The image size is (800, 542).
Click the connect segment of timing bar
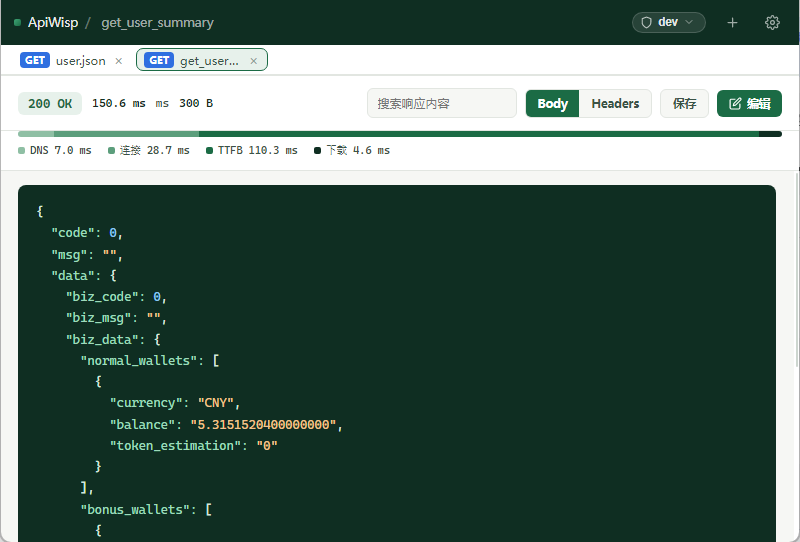[x=127, y=134]
